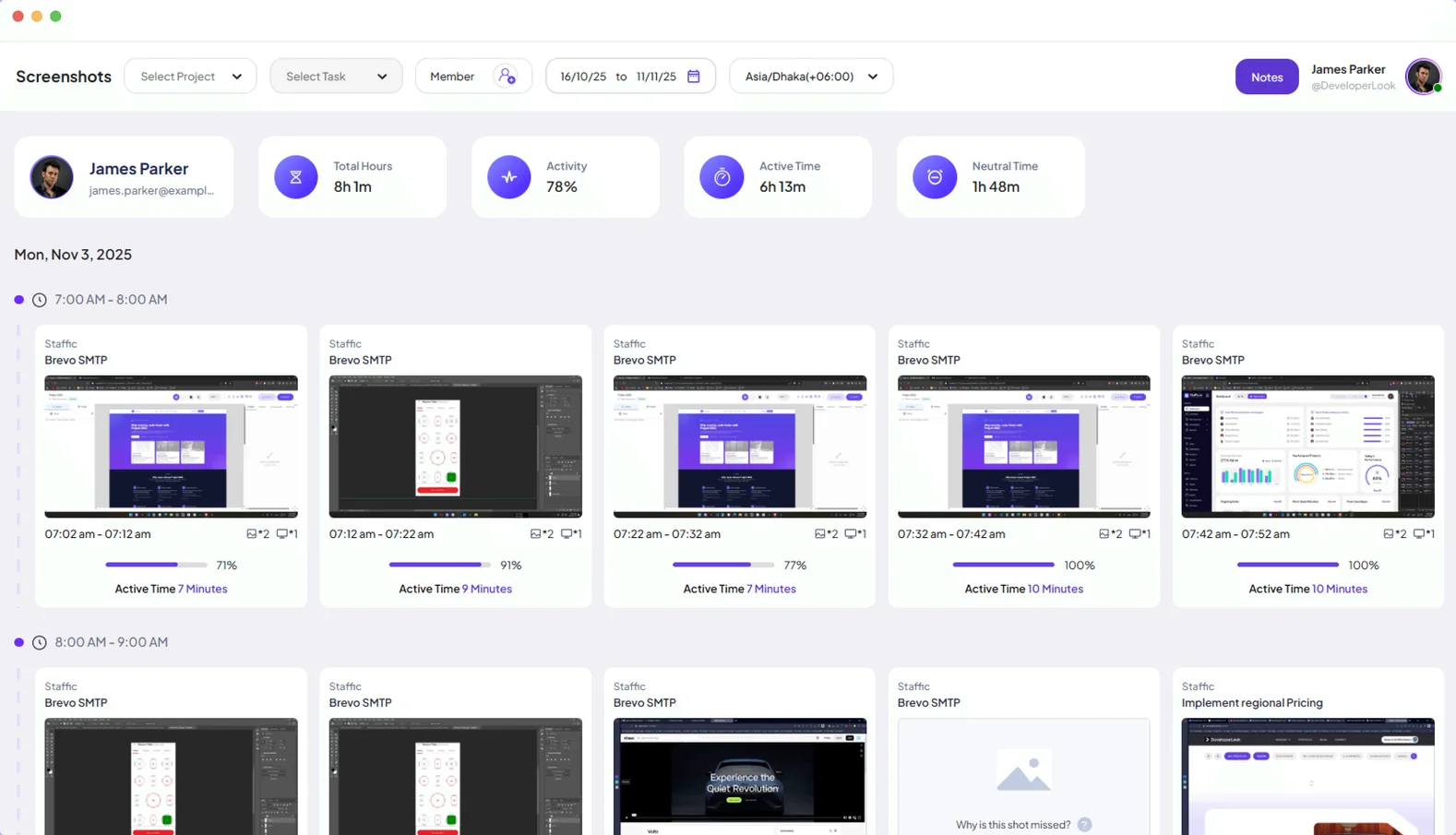The image size is (1456, 835).
Task: Click the pulse icon on the Activity card
Action: click(509, 177)
